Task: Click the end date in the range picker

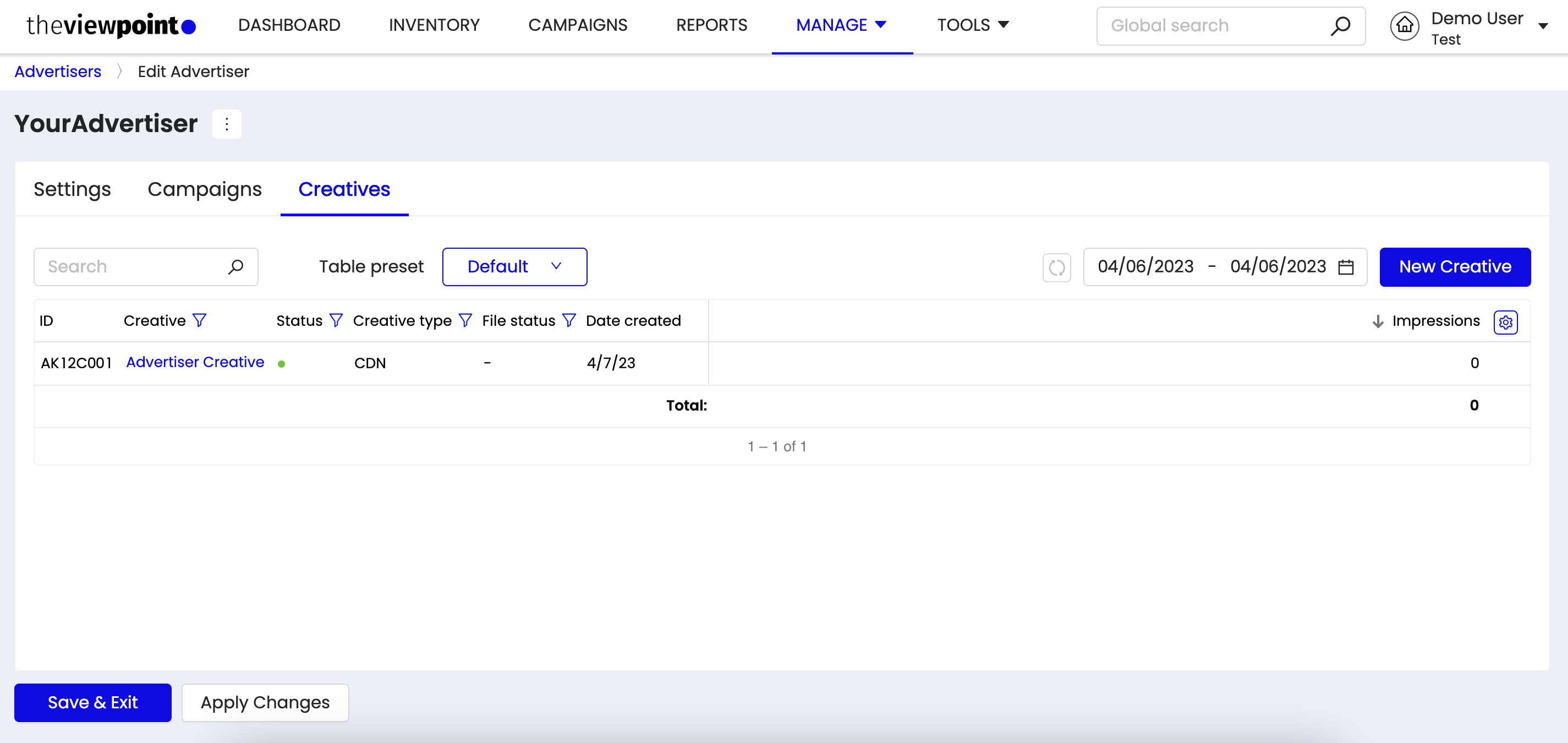Action: coord(1278,267)
